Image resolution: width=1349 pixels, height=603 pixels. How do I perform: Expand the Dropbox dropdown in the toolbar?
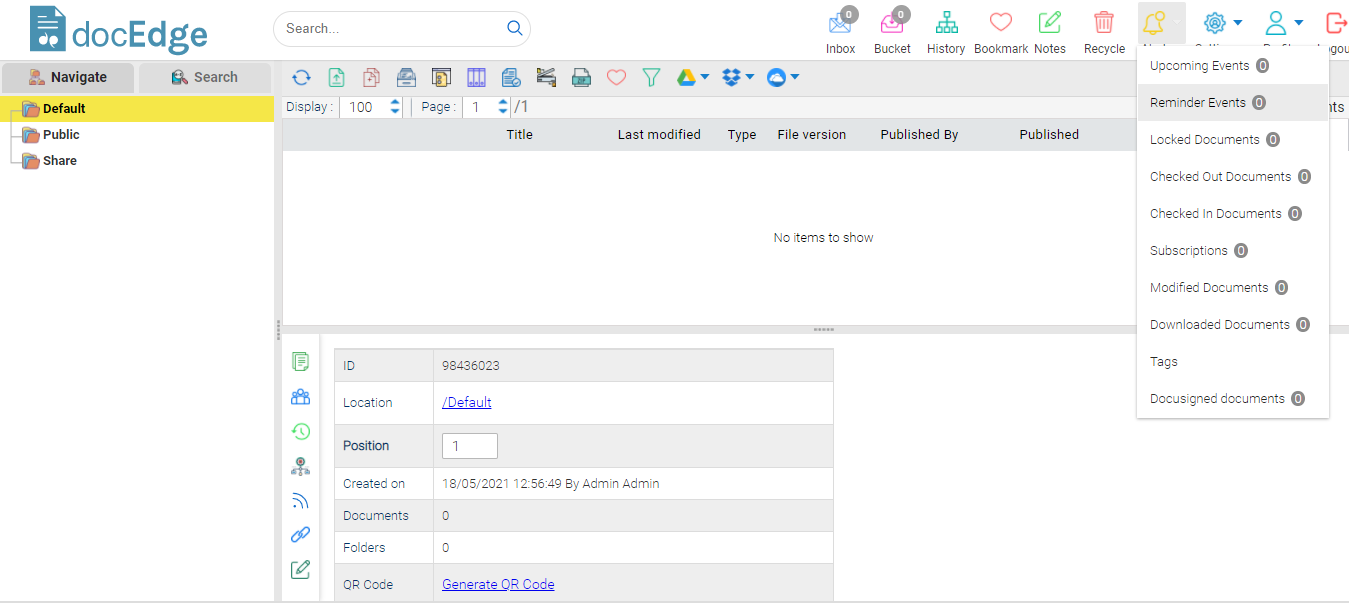pyautogui.click(x=737, y=77)
